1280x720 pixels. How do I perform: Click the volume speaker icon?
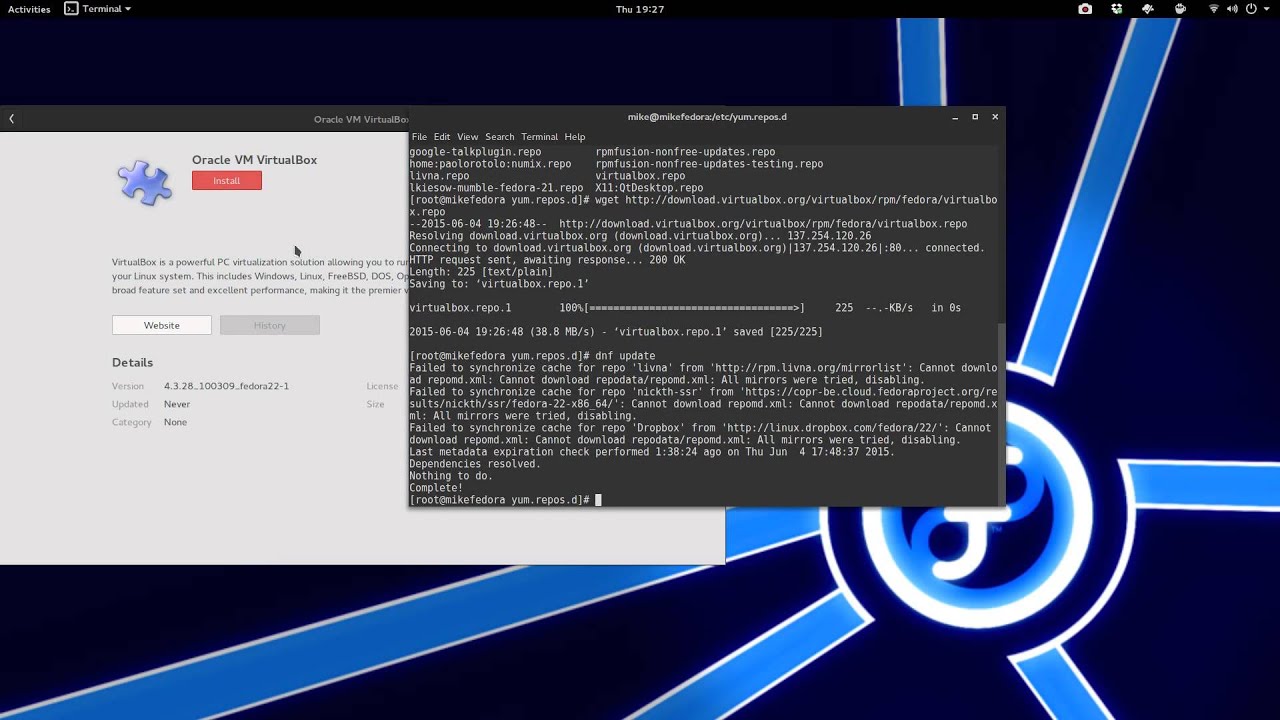(1232, 9)
